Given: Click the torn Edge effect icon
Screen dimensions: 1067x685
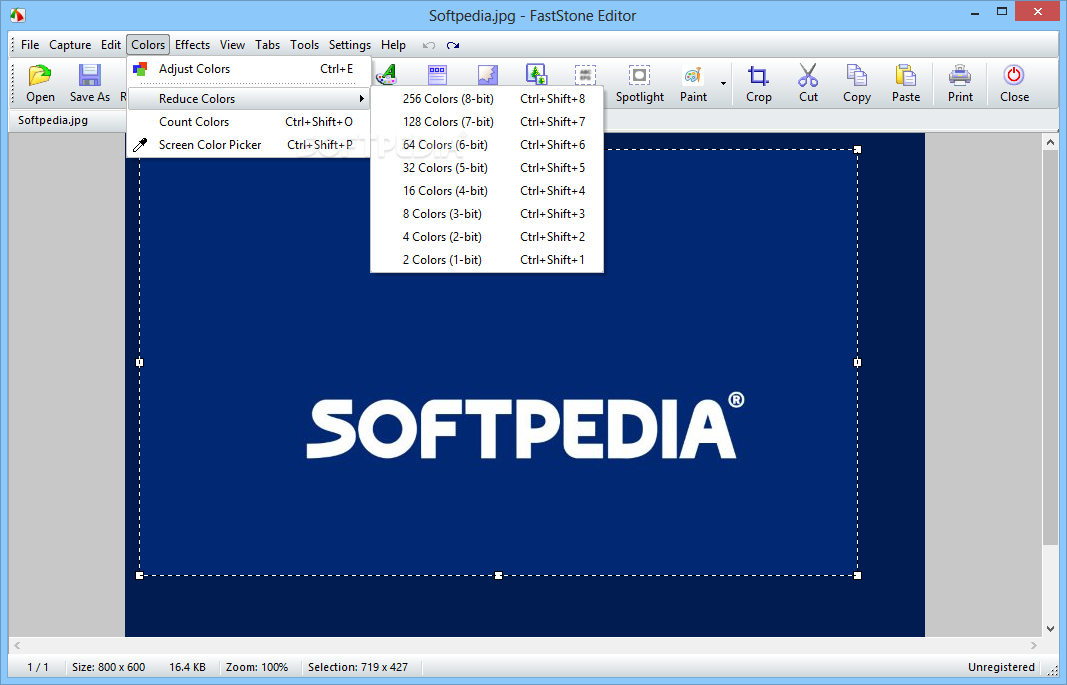Looking at the screenshot, I should point(487,74).
